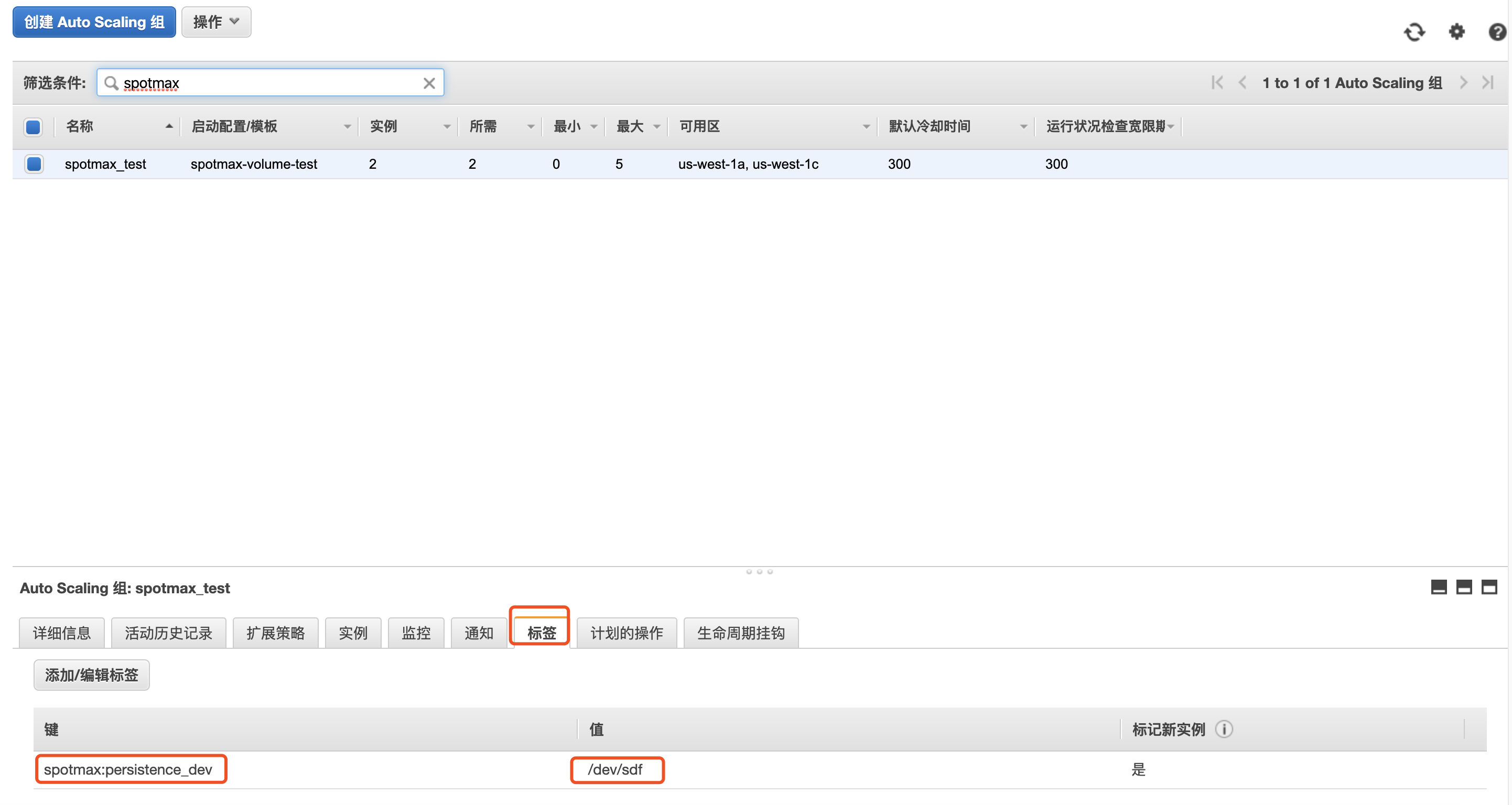This screenshot has width=1512, height=805.
Task: Switch to the 实例 tab
Action: coord(353,633)
